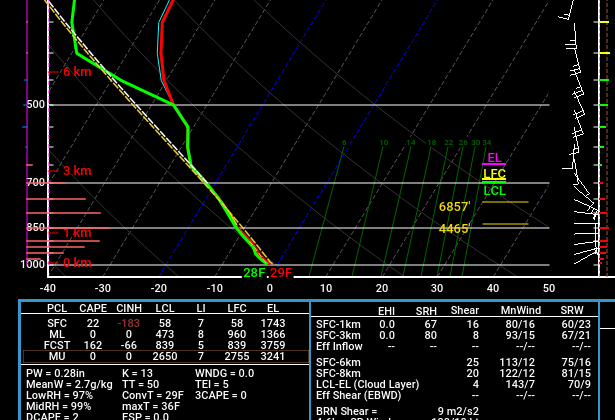Viewport: 615px width, 420px height.
Task: Click the 4465' height marker line
Action: (504, 225)
